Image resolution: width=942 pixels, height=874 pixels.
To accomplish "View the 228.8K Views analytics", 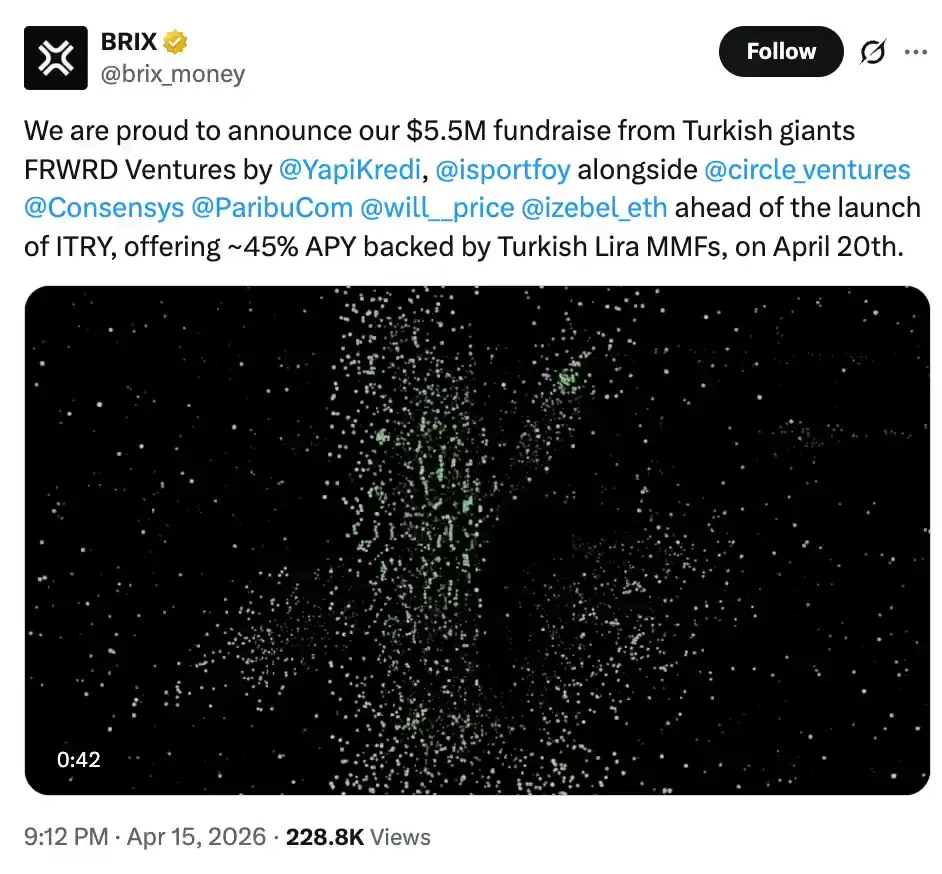I will [x=358, y=836].
